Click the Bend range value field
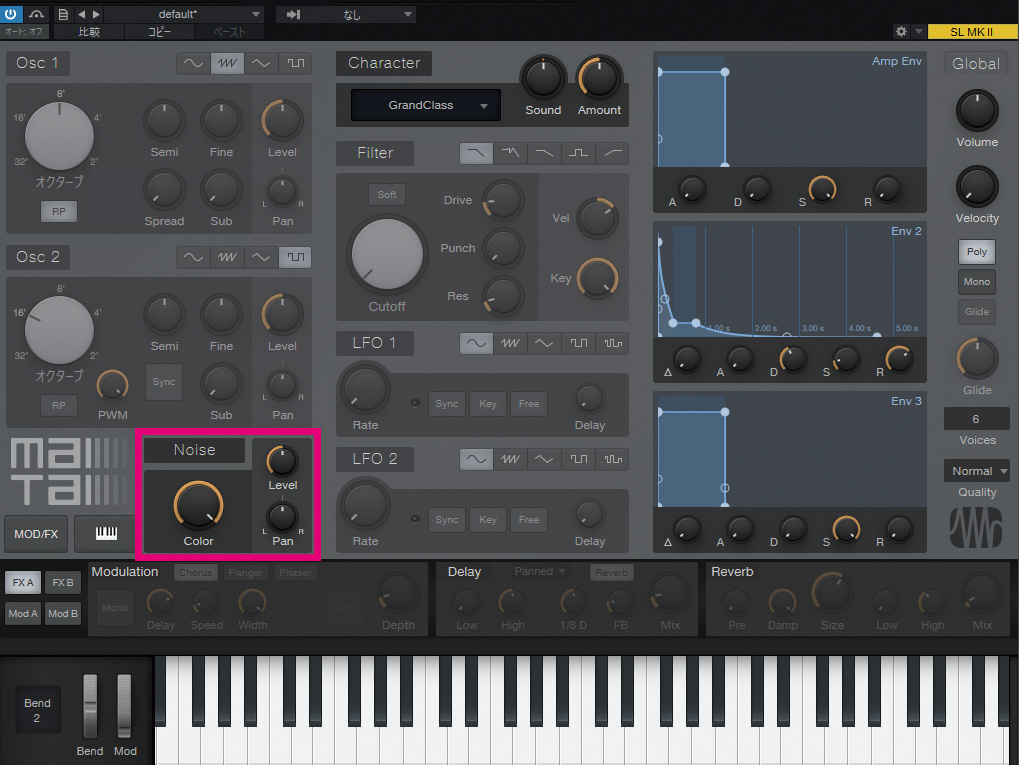 [37, 710]
